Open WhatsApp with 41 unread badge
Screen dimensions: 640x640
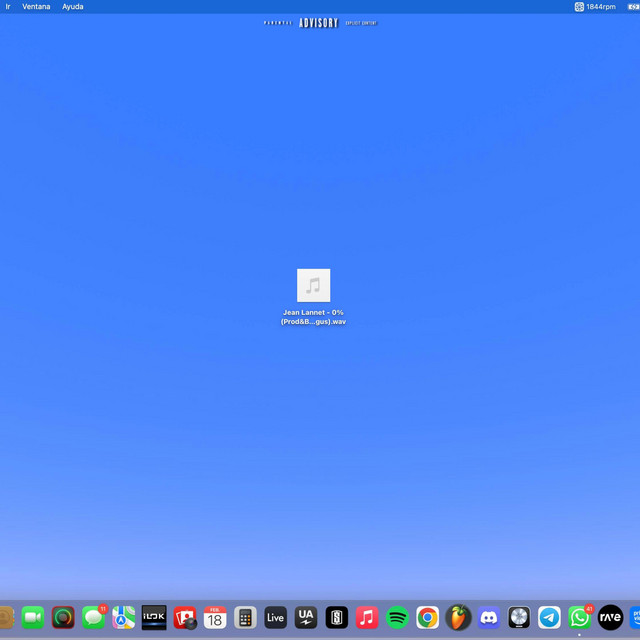[579, 618]
